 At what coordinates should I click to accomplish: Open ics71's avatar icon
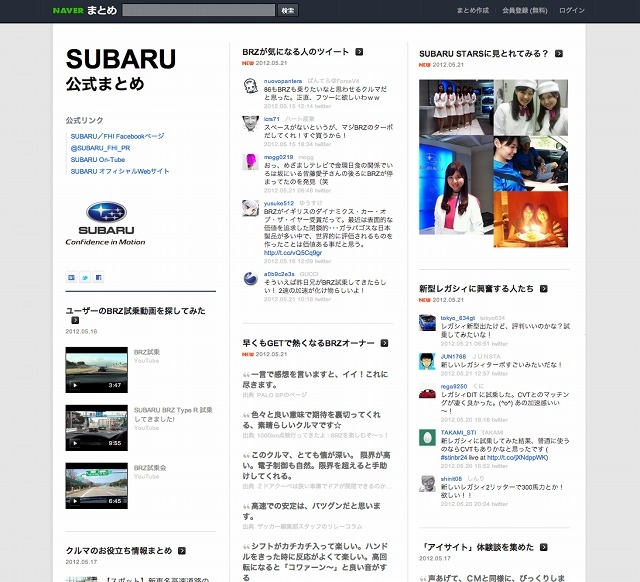[250, 124]
